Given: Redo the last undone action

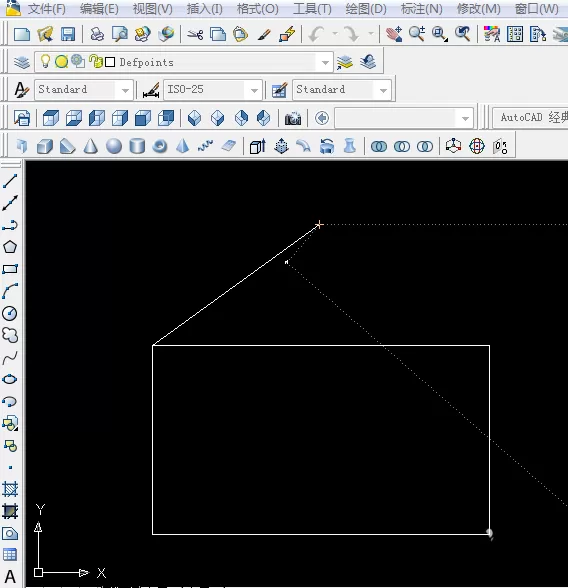Looking at the screenshot, I should 352,34.
